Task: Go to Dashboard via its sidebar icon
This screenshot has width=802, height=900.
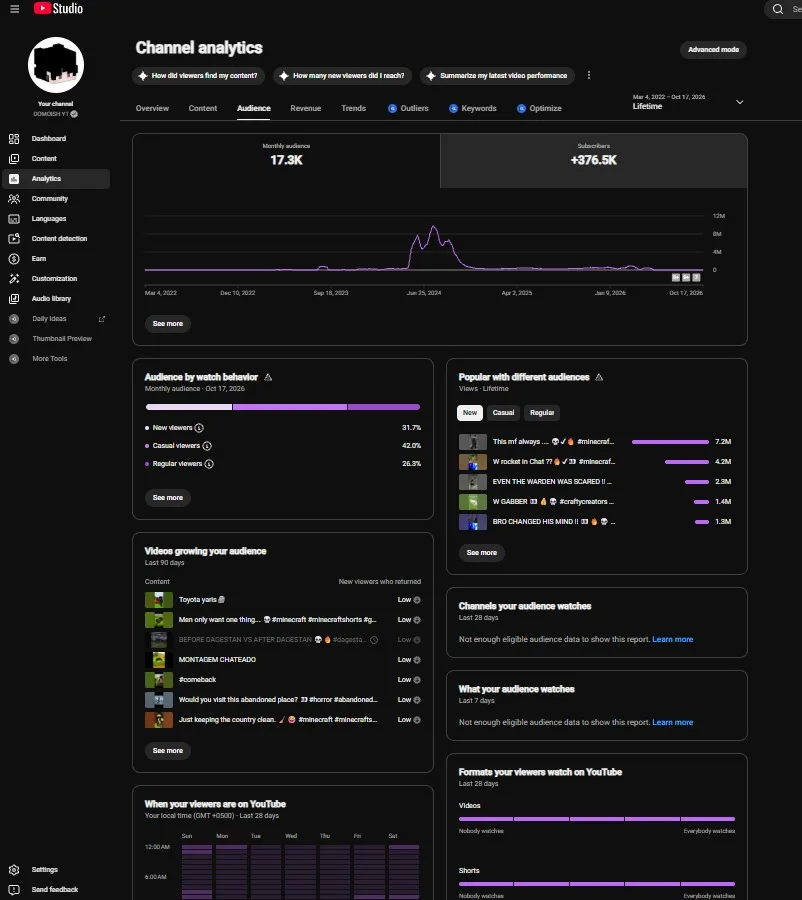Action: pyautogui.click(x=14, y=138)
